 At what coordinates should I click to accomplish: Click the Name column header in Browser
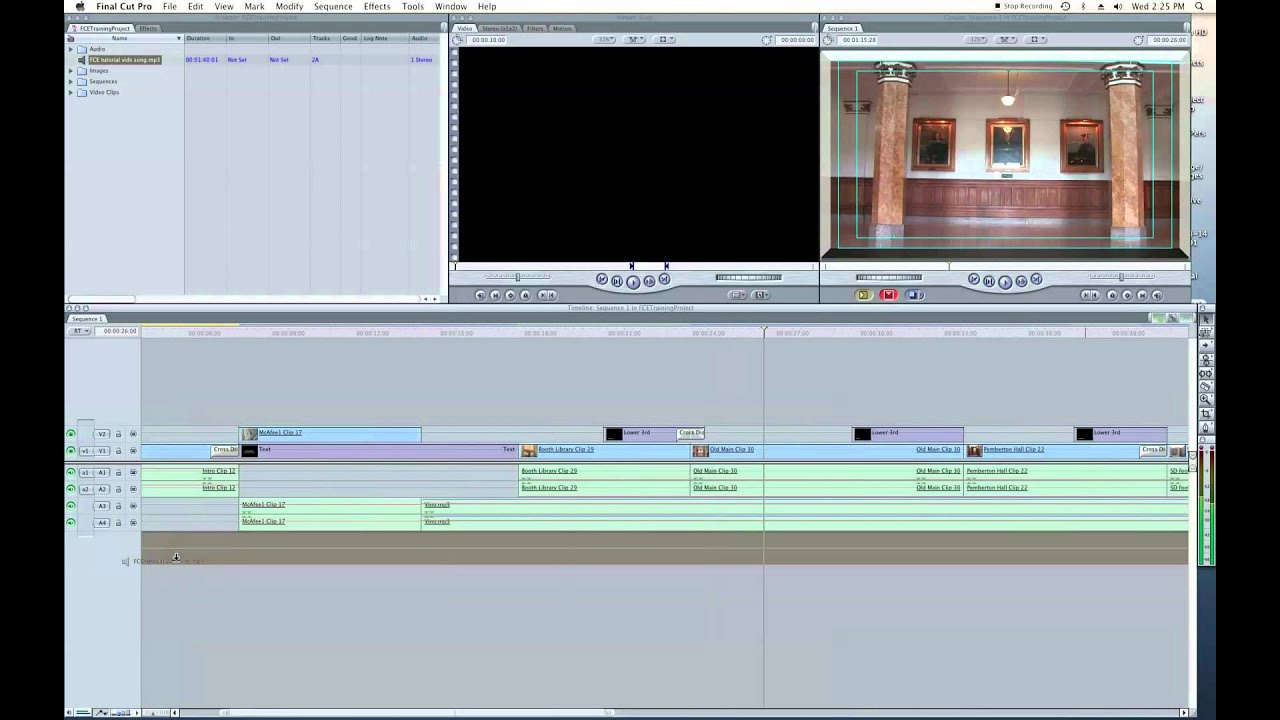pos(120,38)
